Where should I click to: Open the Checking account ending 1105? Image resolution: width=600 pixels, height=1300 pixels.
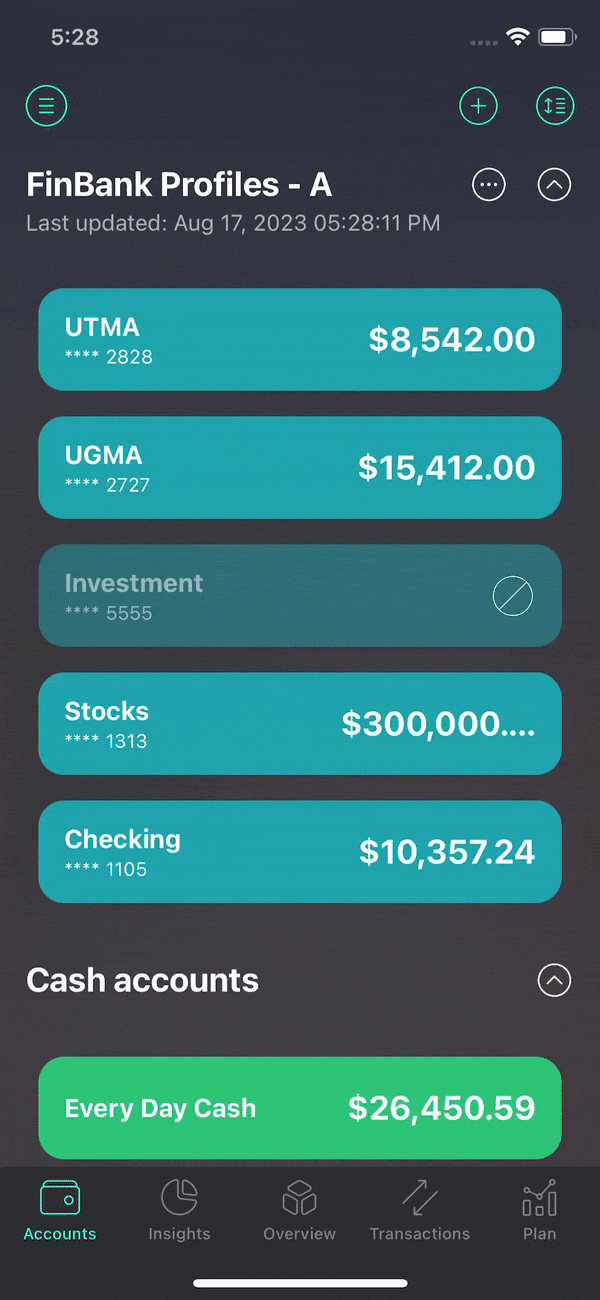(x=300, y=852)
